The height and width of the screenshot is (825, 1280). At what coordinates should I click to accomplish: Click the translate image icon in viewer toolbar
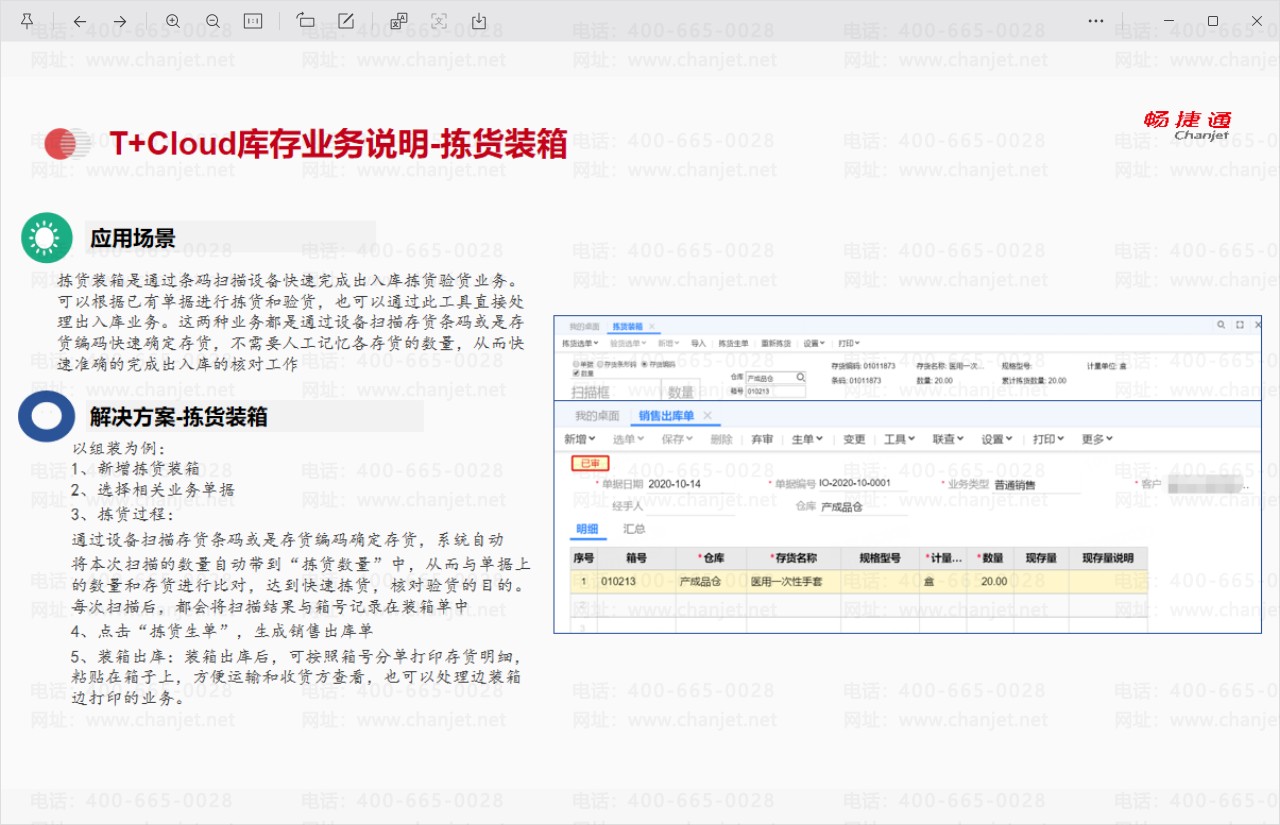[398, 21]
